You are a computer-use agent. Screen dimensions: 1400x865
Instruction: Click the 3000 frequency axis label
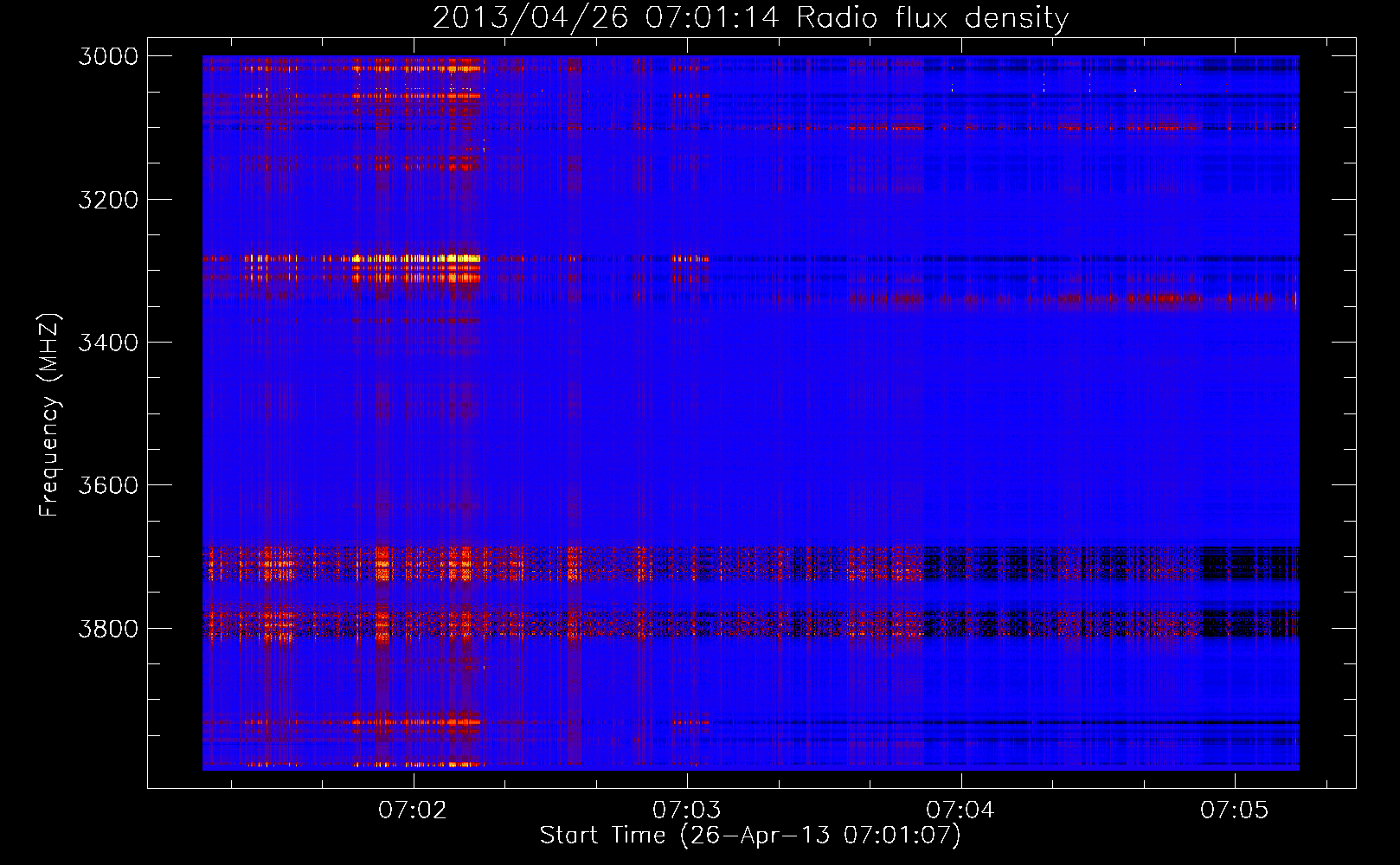(108, 56)
